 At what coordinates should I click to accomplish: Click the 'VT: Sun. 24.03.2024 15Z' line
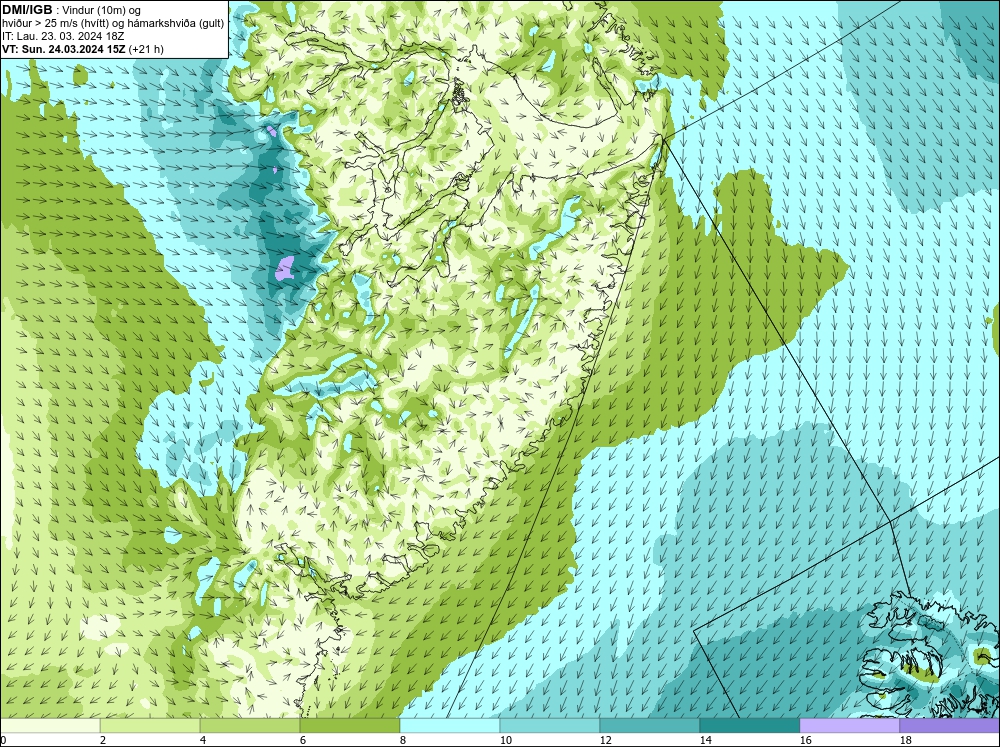64,49
